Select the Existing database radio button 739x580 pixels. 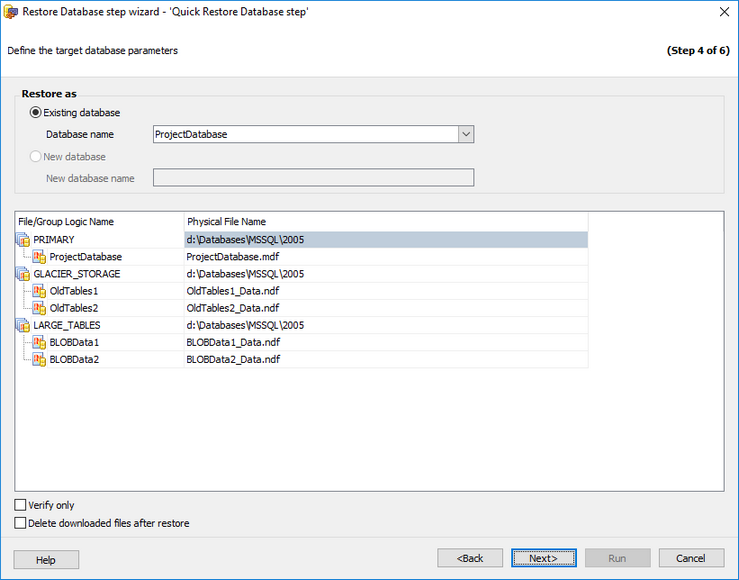click(35, 113)
